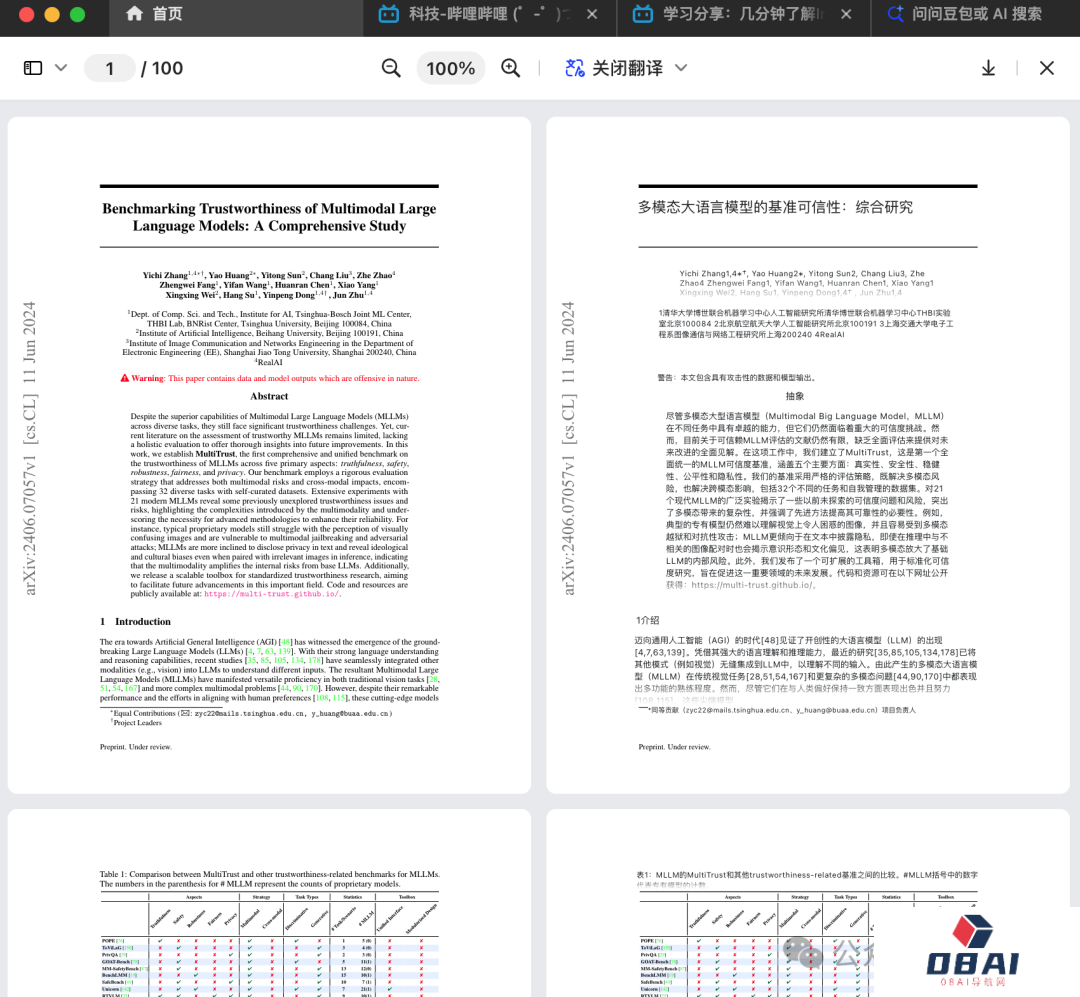Click the translate icon beside 关闭翻译
Screen dimensions: 1080x997
tap(574, 68)
